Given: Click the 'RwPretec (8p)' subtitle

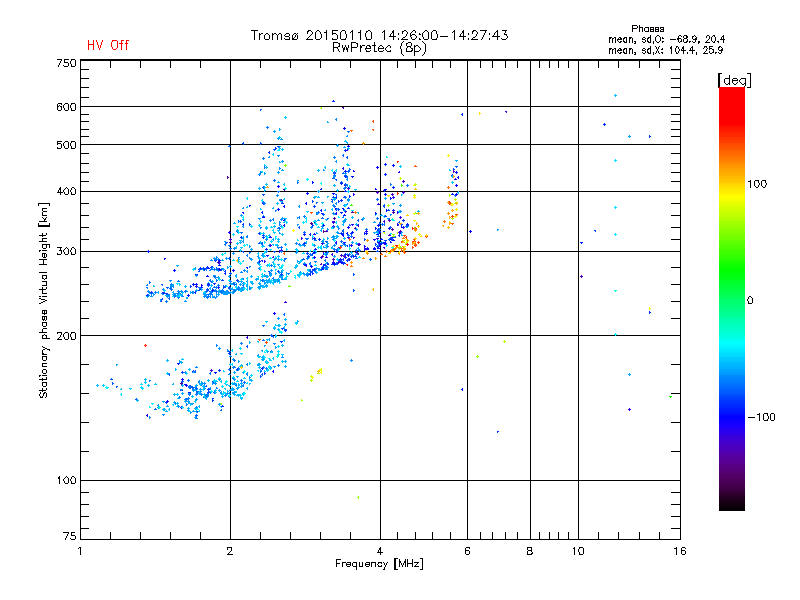Looking at the screenshot, I should click(379, 48).
